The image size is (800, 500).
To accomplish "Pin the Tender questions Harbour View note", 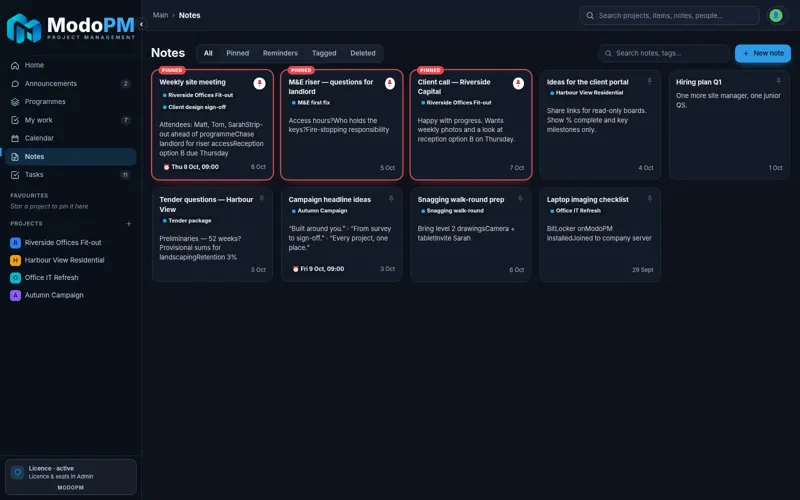I will pyautogui.click(x=262, y=199).
